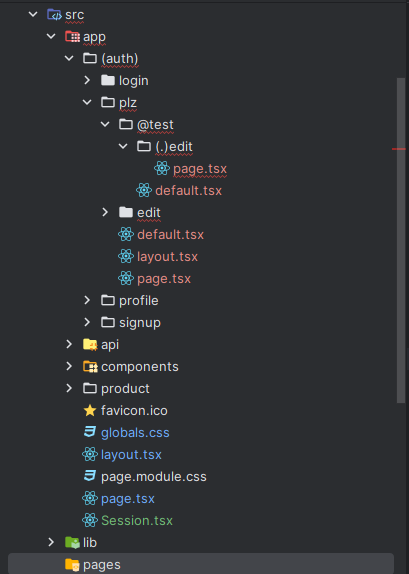Collapse the src folder chevron
This screenshot has width=409, height=574.
[x=33, y=15]
